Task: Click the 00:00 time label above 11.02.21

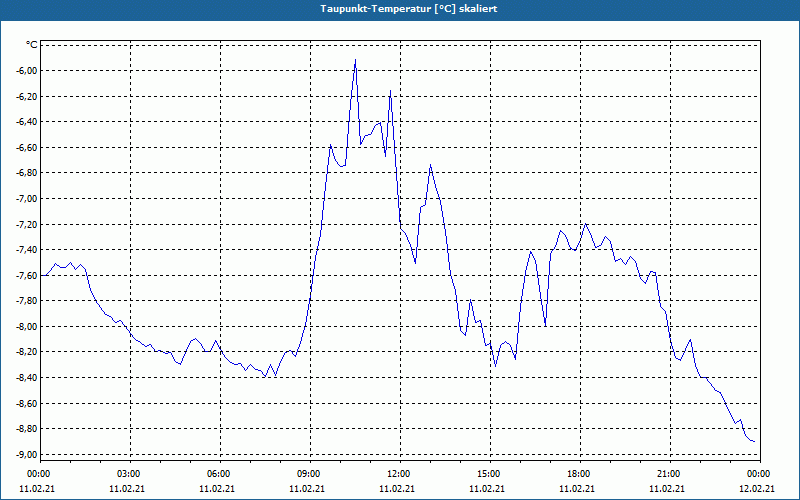Action: pos(37,474)
